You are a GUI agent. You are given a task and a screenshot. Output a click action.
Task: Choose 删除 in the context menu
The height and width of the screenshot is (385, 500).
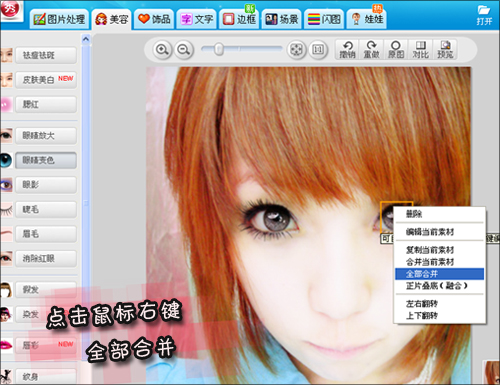point(440,214)
